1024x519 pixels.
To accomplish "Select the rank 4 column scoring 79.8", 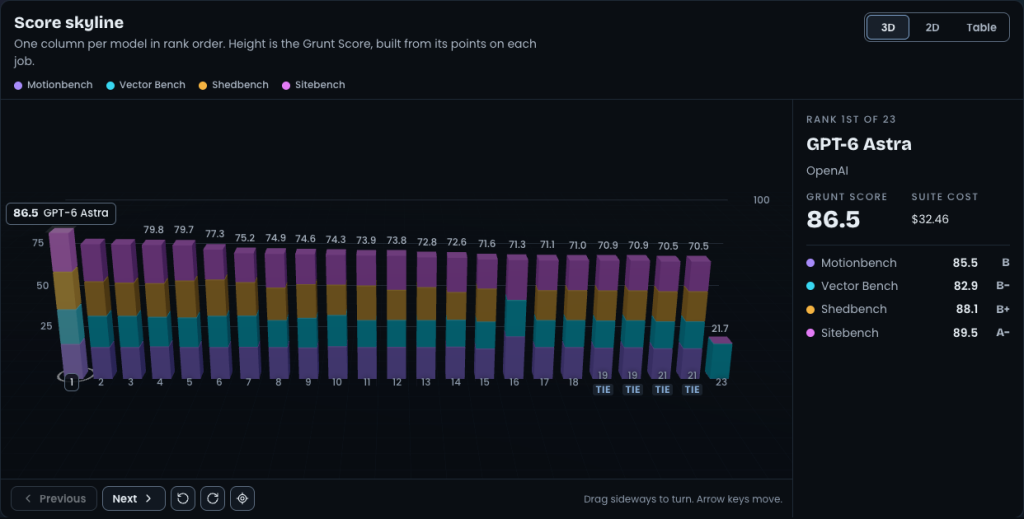I will click(x=158, y=309).
